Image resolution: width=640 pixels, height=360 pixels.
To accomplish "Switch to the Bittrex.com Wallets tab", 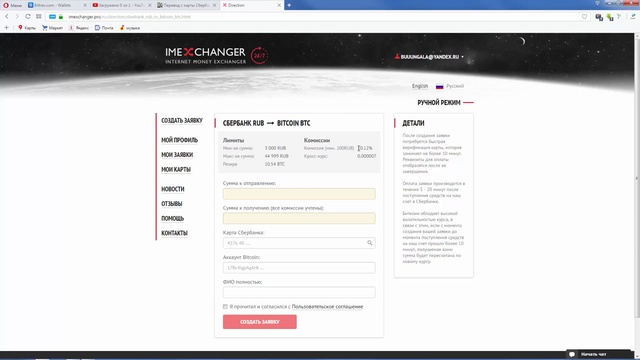I will pyautogui.click(x=53, y=5).
